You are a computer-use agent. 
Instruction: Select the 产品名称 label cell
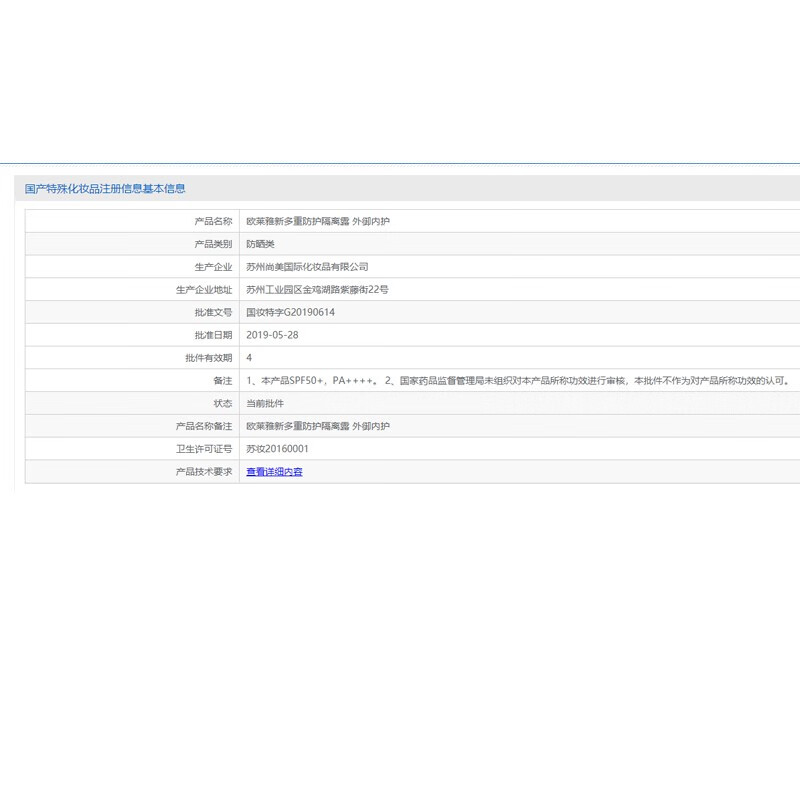pos(213,221)
